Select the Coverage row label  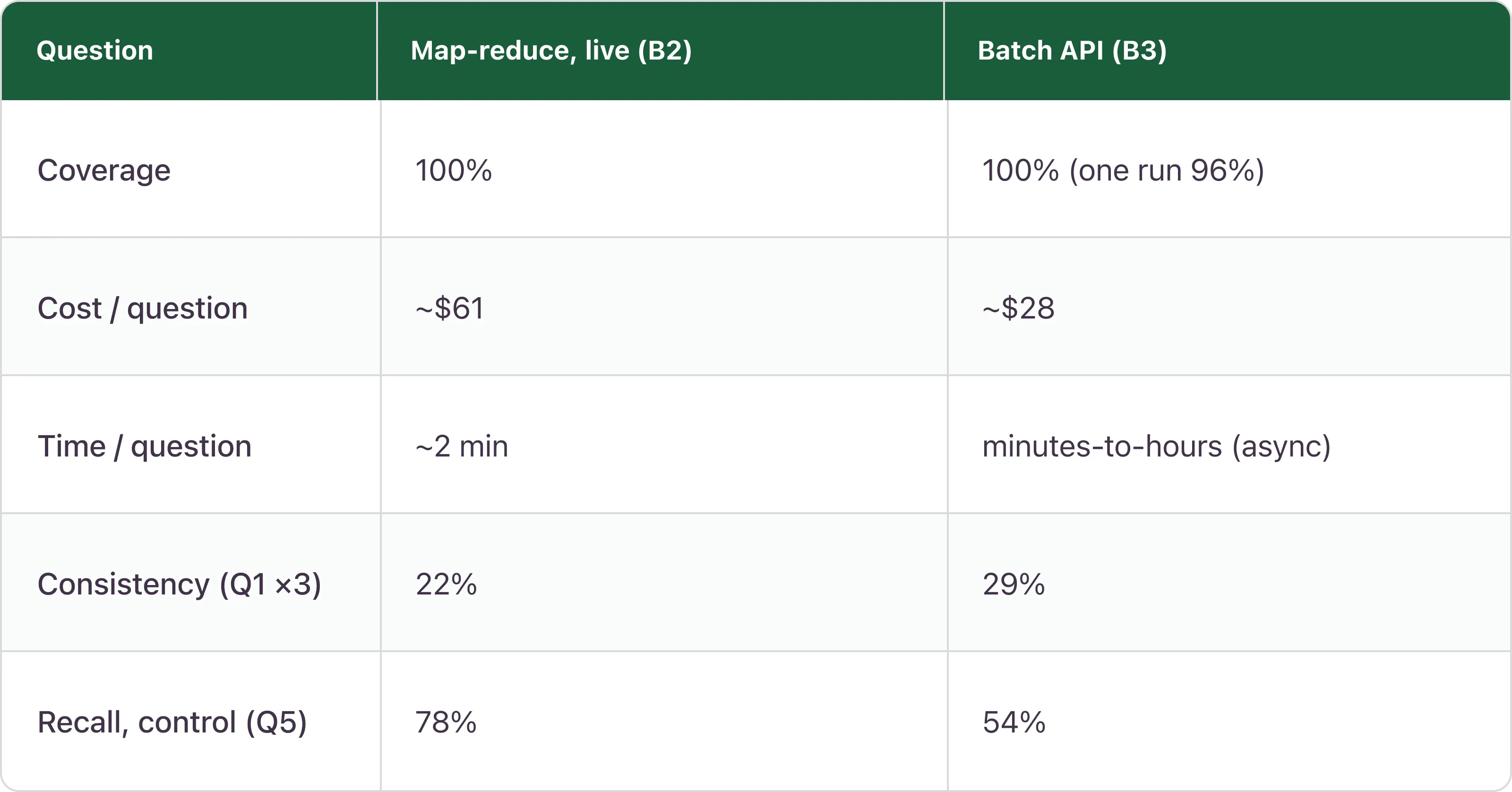(104, 170)
